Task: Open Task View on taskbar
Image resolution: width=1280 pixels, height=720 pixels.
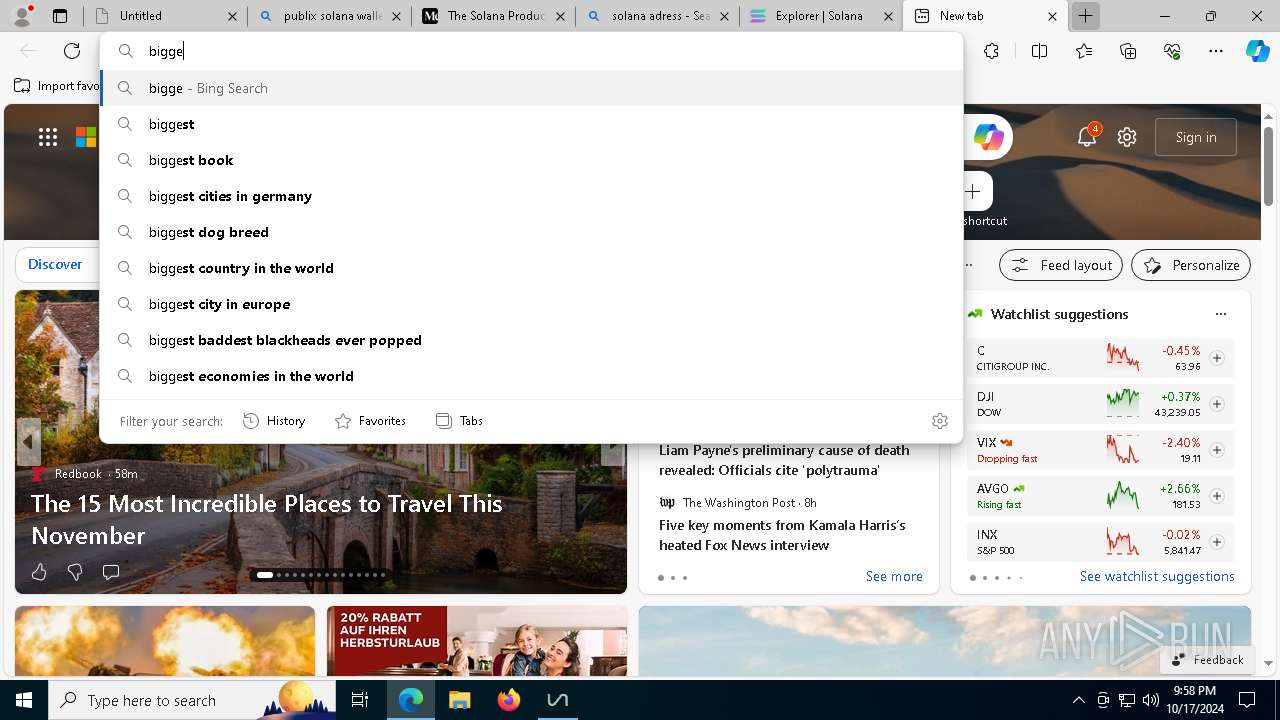Action: point(360,700)
